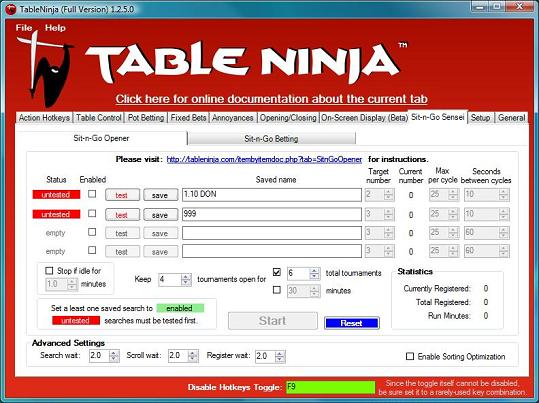
Task: Click the test button for the 999 search
Action: click(x=122, y=215)
